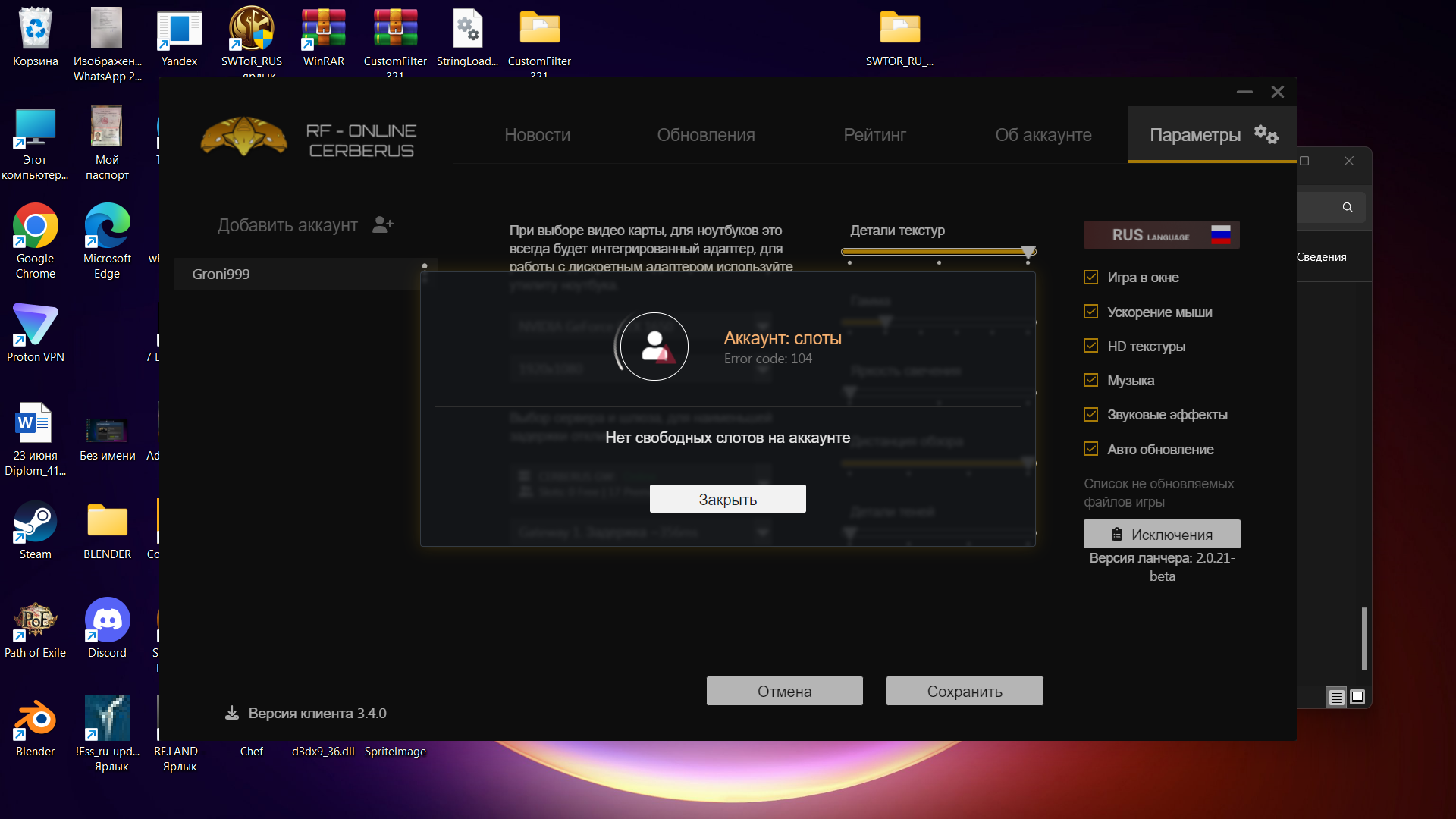1456x819 pixels.
Task: Click the gears icon on the Параметры tab
Action: tap(1266, 134)
